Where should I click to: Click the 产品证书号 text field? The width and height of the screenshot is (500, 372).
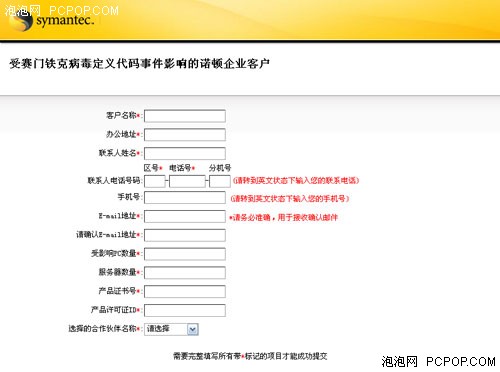185,292
